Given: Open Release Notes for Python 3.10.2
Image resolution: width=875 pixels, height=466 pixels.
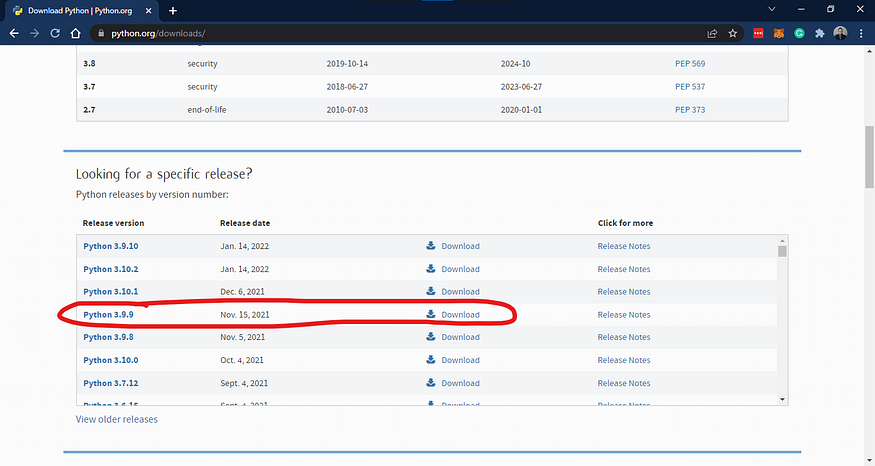Looking at the screenshot, I should pyautogui.click(x=624, y=269).
